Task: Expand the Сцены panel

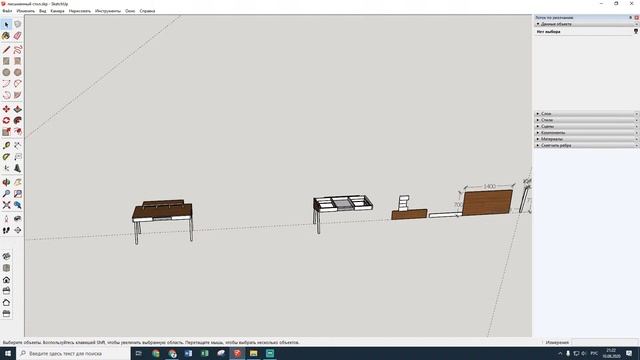Action: click(586, 126)
